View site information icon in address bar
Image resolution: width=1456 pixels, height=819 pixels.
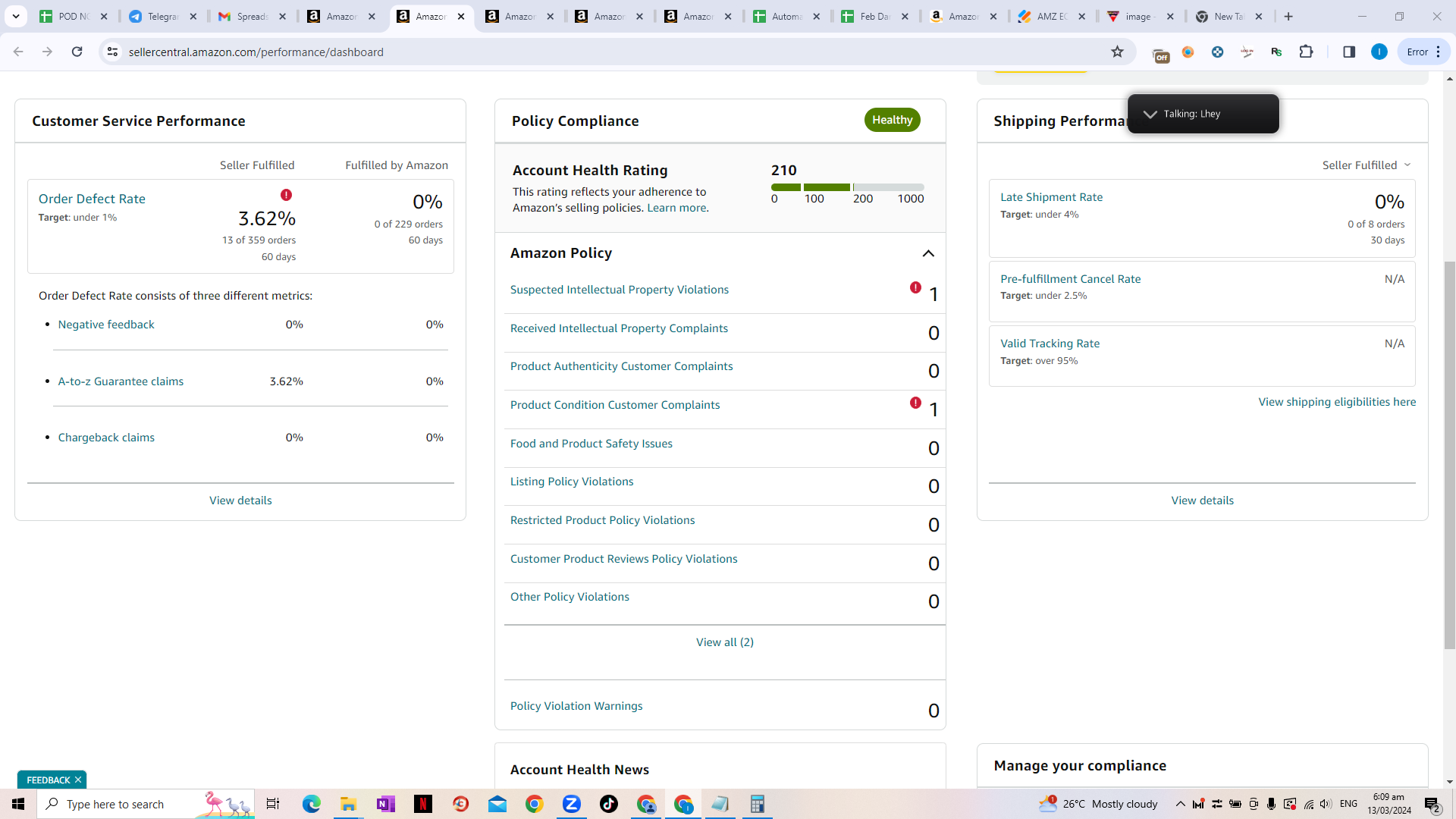112,52
